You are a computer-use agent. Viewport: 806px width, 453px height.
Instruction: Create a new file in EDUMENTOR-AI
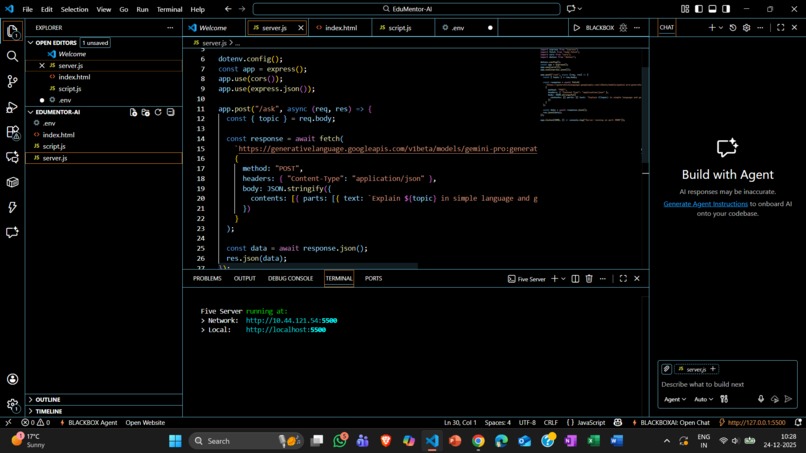click(x=133, y=112)
